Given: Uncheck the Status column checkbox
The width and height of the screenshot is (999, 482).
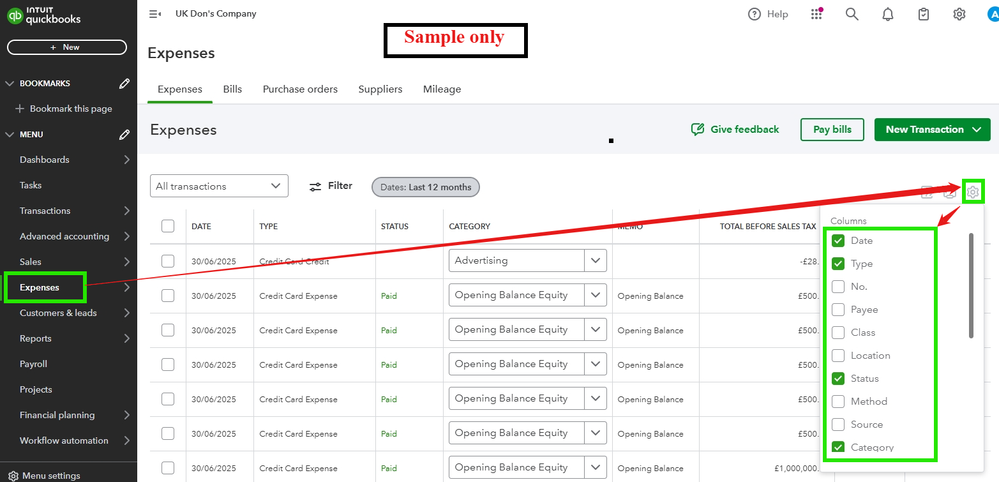Looking at the screenshot, I should (838, 378).
